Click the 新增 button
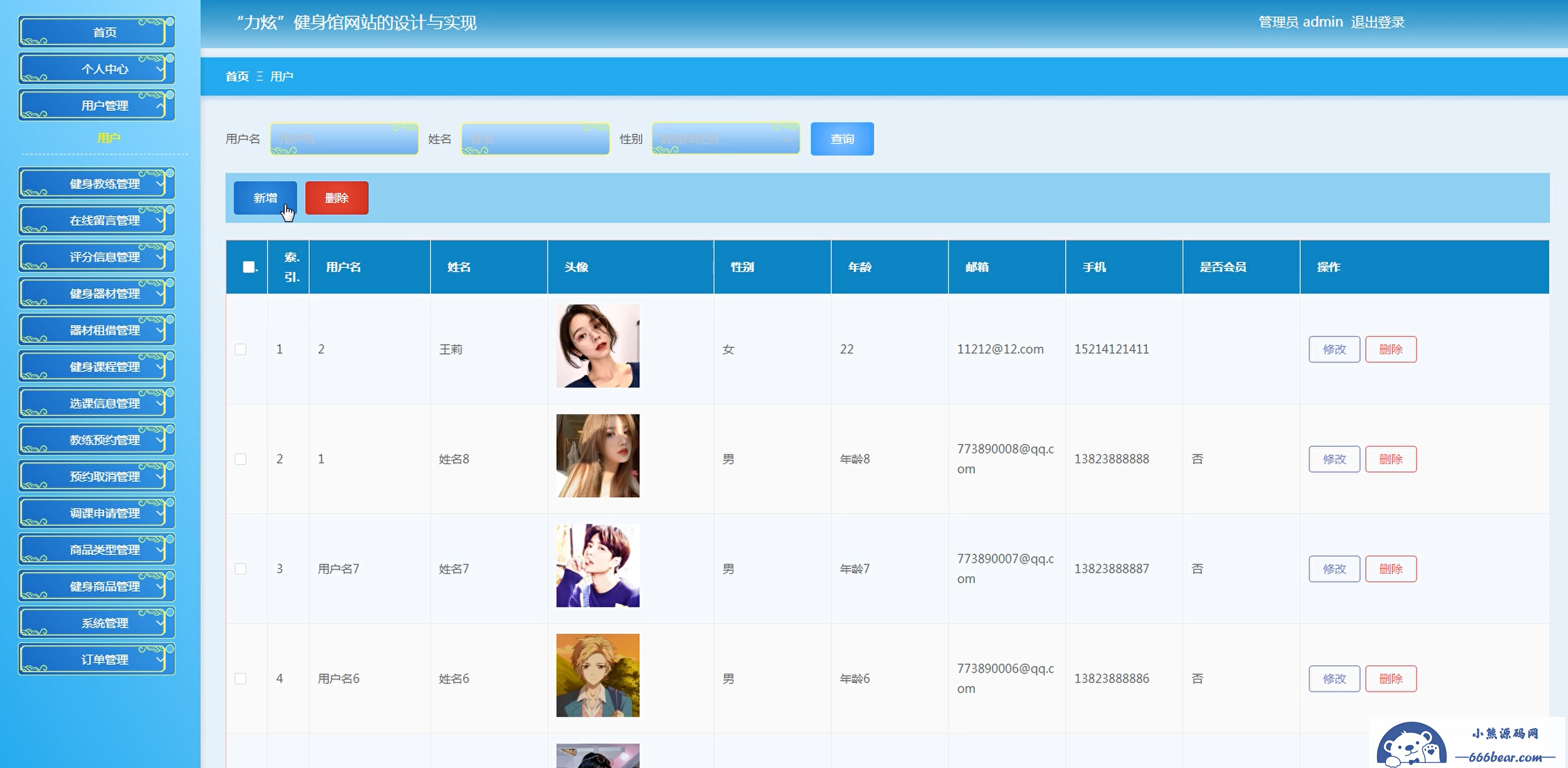 click(265, 198)
